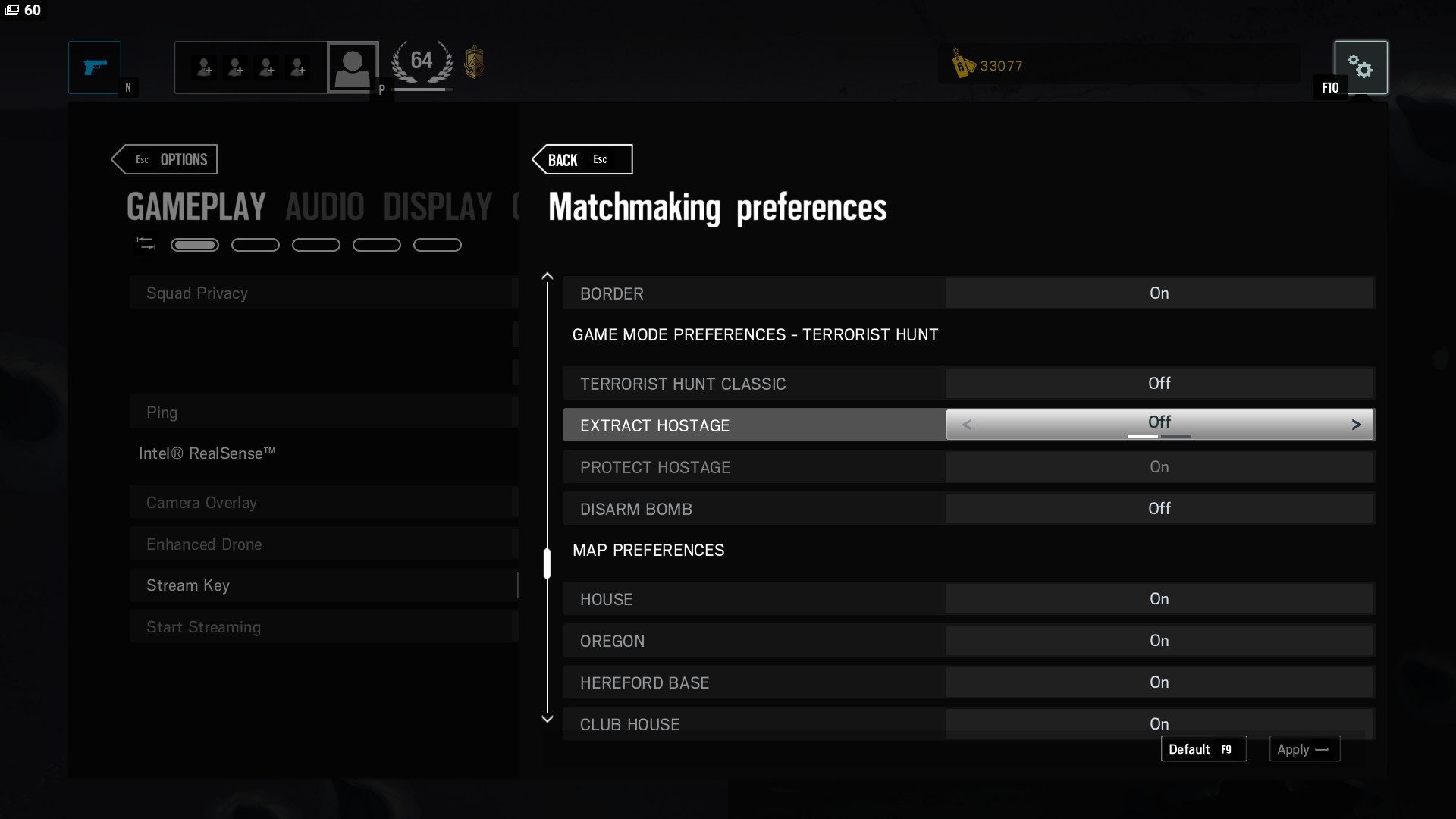Image resolution: width=1456 pixels, height=819 pixels.
Task: Toggle the House map preference
Action: (1159, 599)
